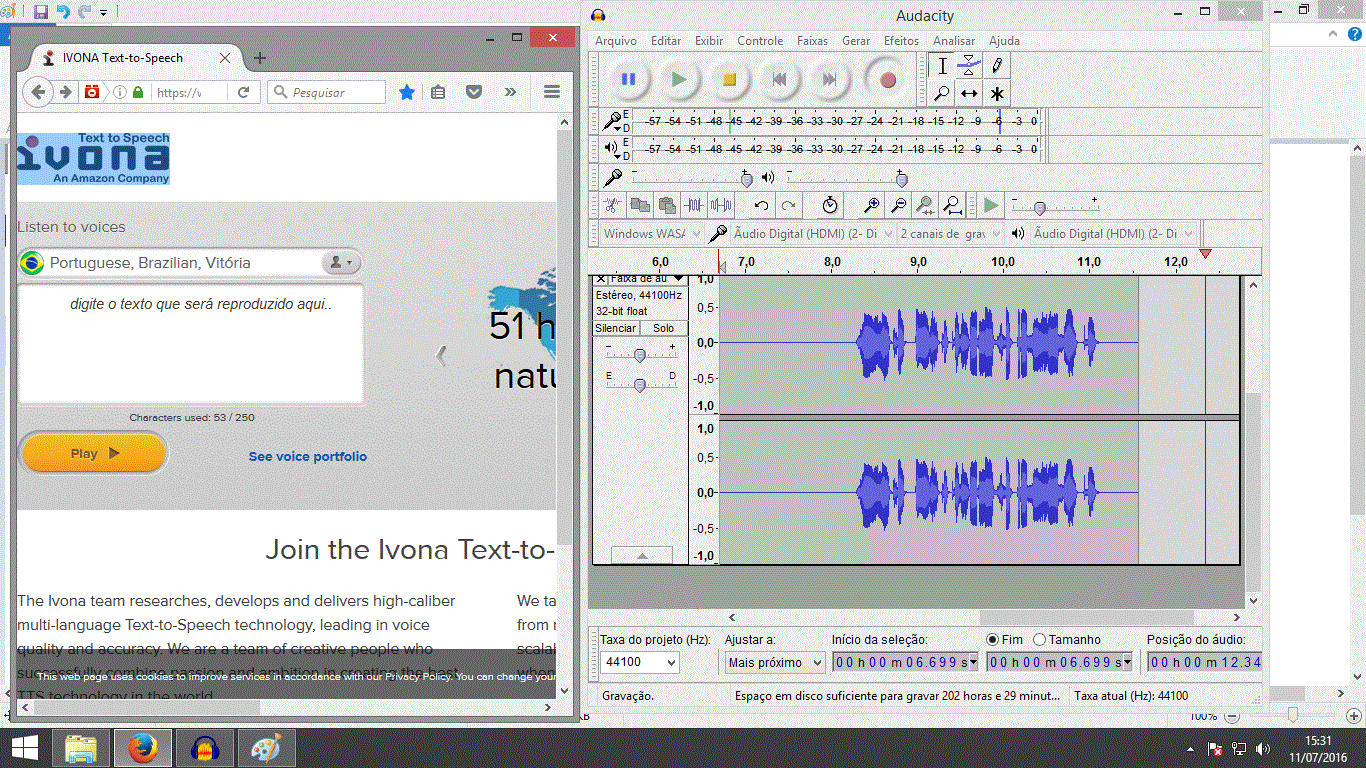Select the Zoom magnifier tool
Screen dimensions: 1366x768
[942, 93]
